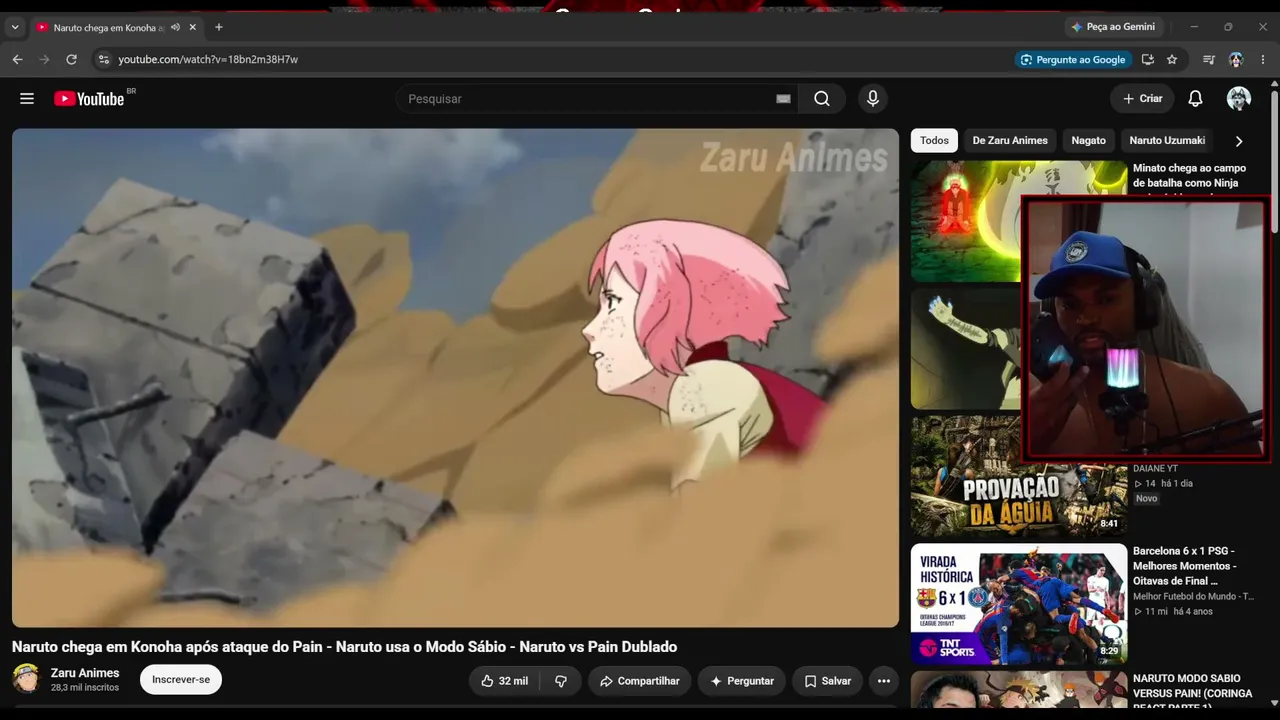Reload the YouTube page
Image resolution: width=1280 pixels, height=720 pixels.
pos(71,60)
